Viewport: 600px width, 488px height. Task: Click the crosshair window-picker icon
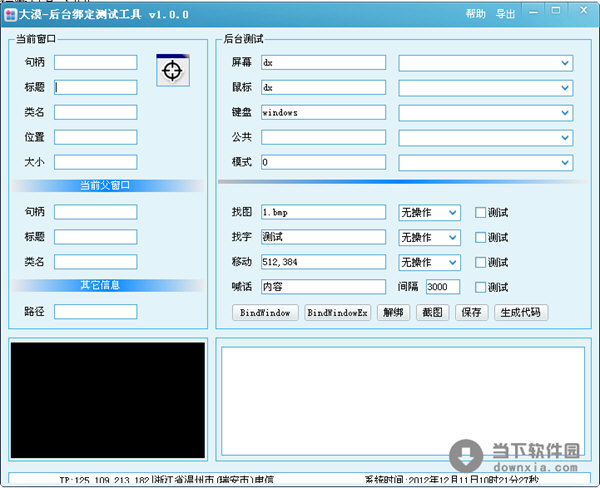click(x=173, y=70)
